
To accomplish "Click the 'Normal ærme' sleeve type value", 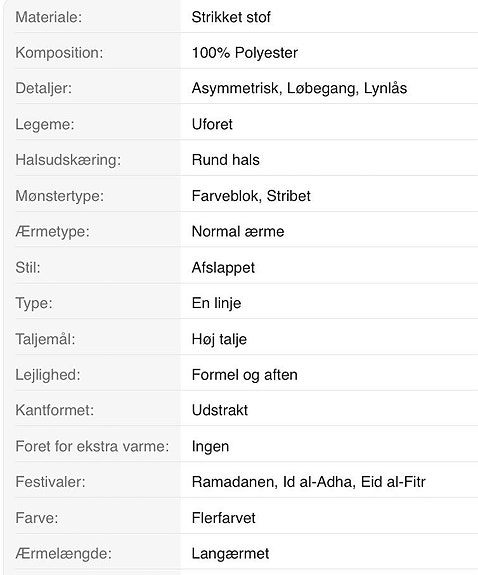I will pos(238,231).
